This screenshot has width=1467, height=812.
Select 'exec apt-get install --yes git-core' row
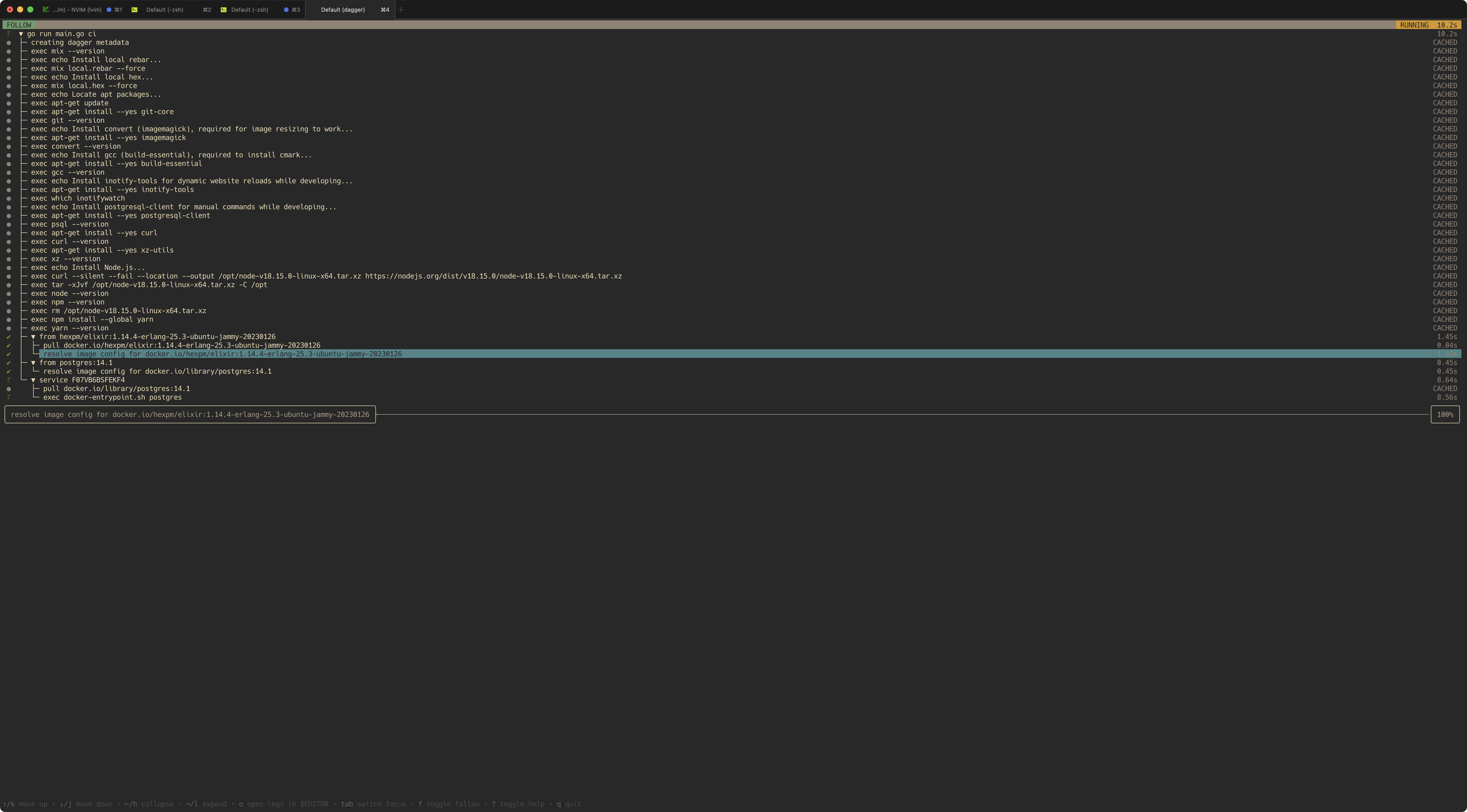click(x=732, y=111)
